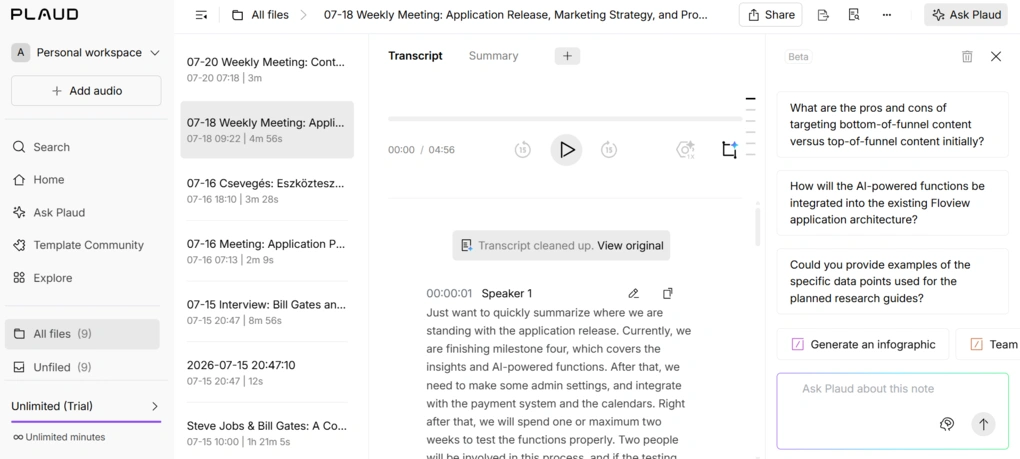Click the crop audio clip icon
This screenshot has width=1020, height=459.
[x=730, y=150]
